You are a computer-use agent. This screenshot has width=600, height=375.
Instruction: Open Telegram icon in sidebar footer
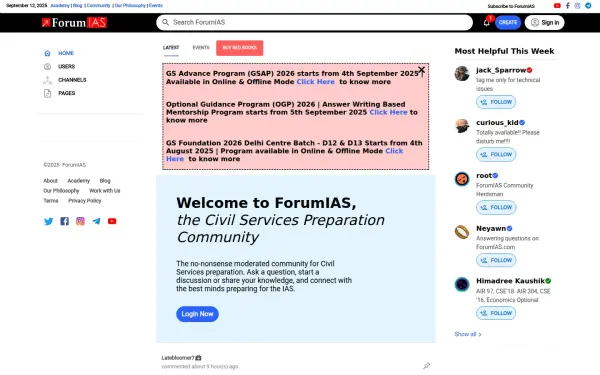(96, 221)
